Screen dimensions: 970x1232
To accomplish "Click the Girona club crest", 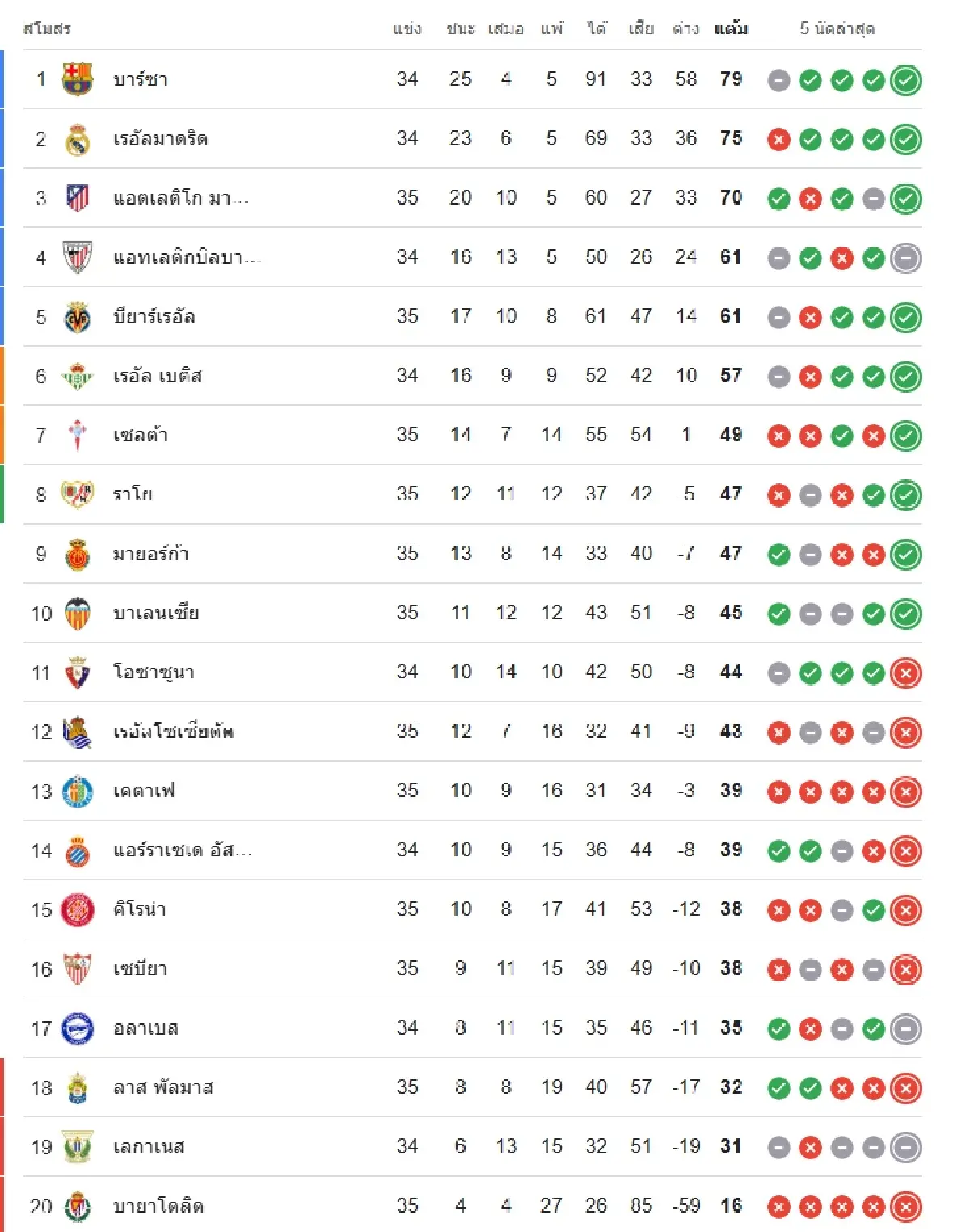I will [78, 909].
